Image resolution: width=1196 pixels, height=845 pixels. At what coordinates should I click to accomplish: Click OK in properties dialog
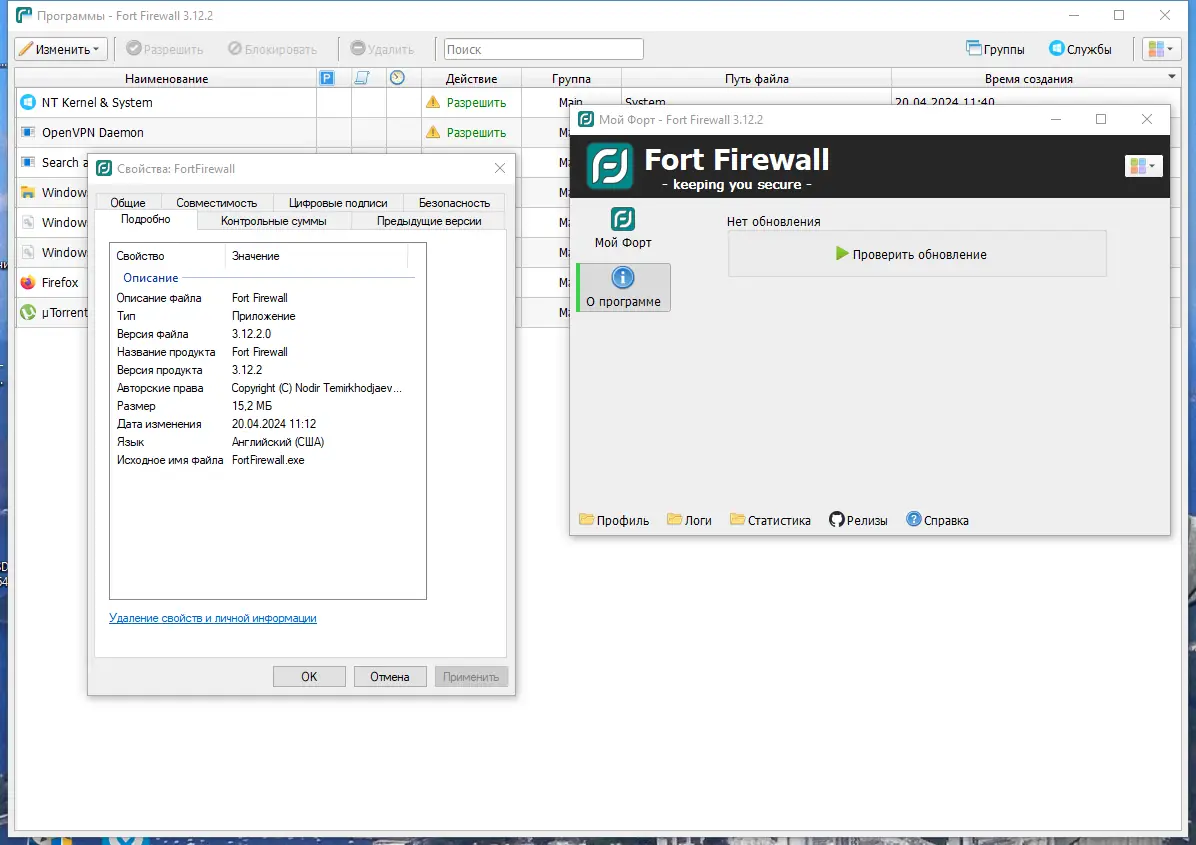pos(309,676)
